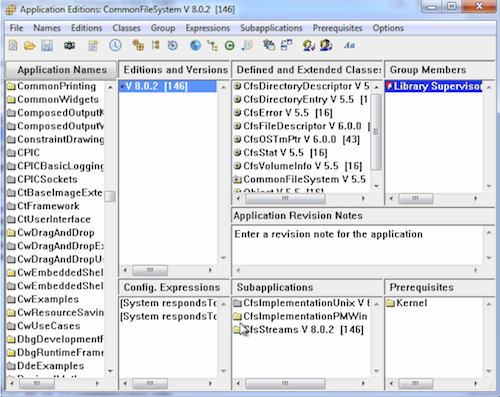
Task: Click the new note page icon
Action: click(93, 45)
